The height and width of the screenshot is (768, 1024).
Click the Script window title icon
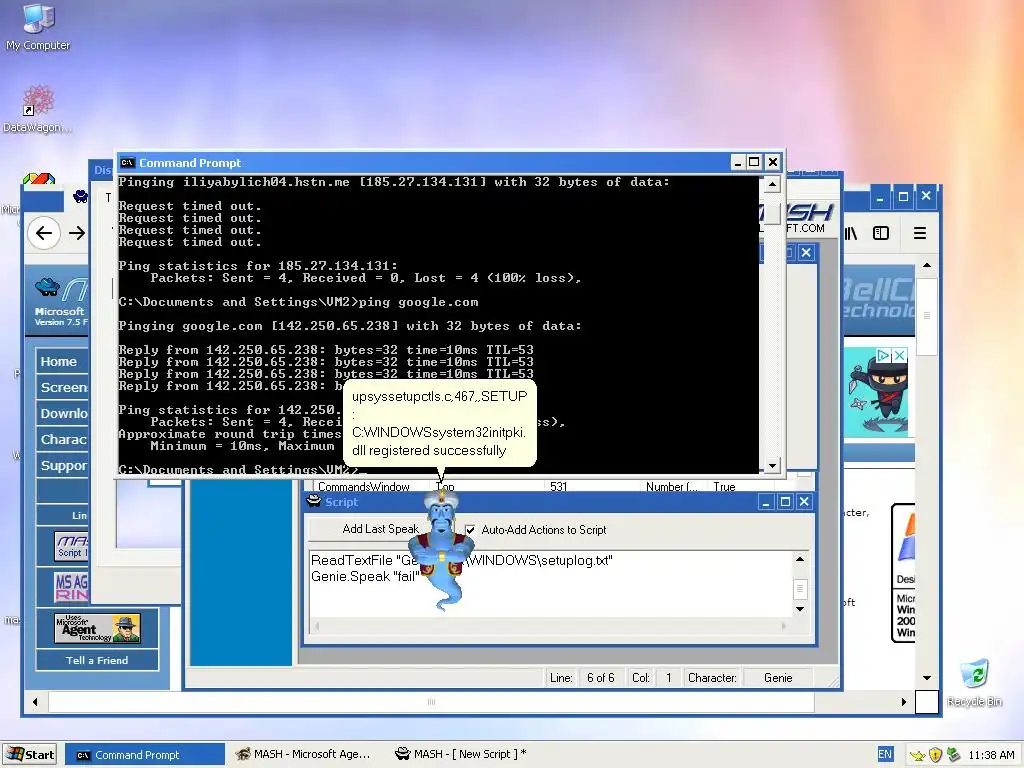pos(314,502)
